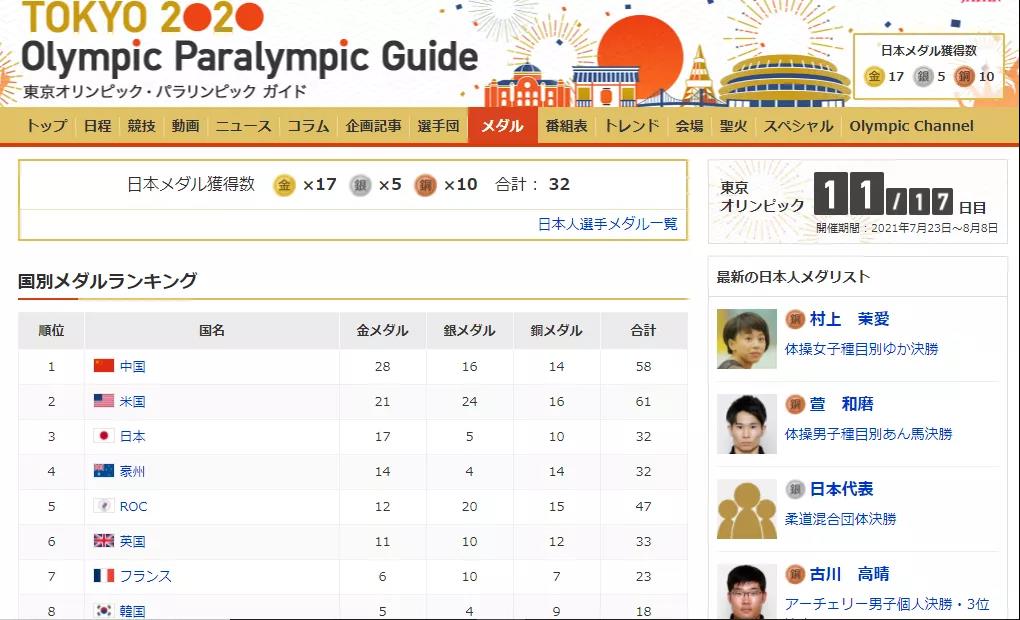Open the 豪州 country link

coord(133,472)
